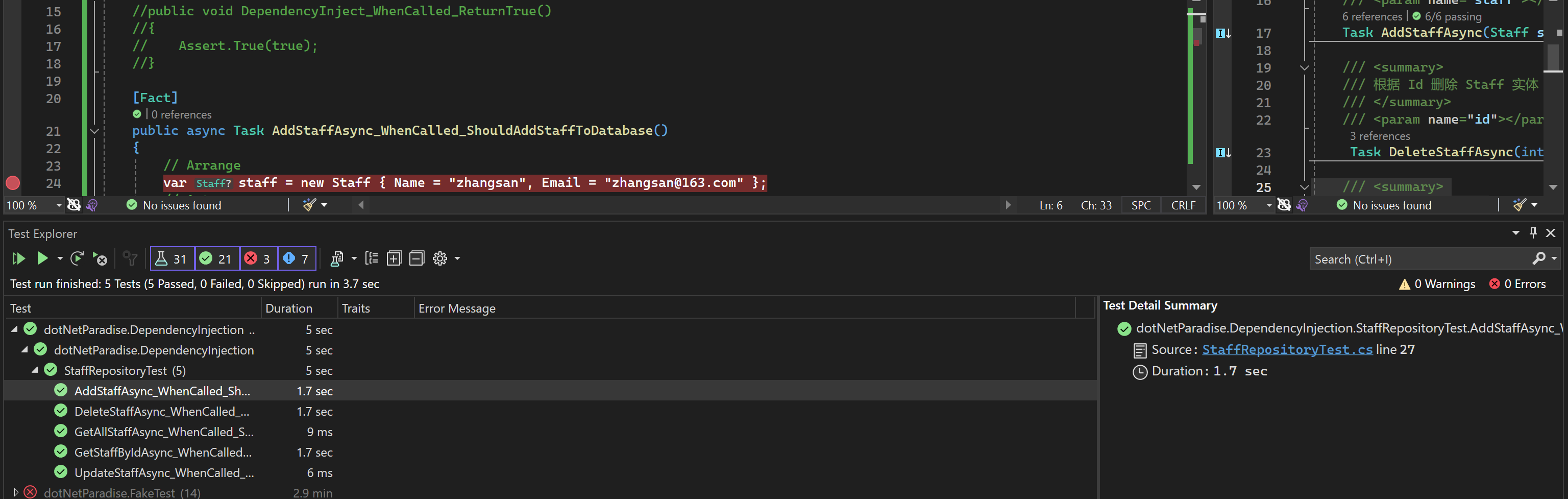Screen dimensions: 1568x499
Task: Select the StaffRepositoryTest (5) class row
Action: click(550, 370)
